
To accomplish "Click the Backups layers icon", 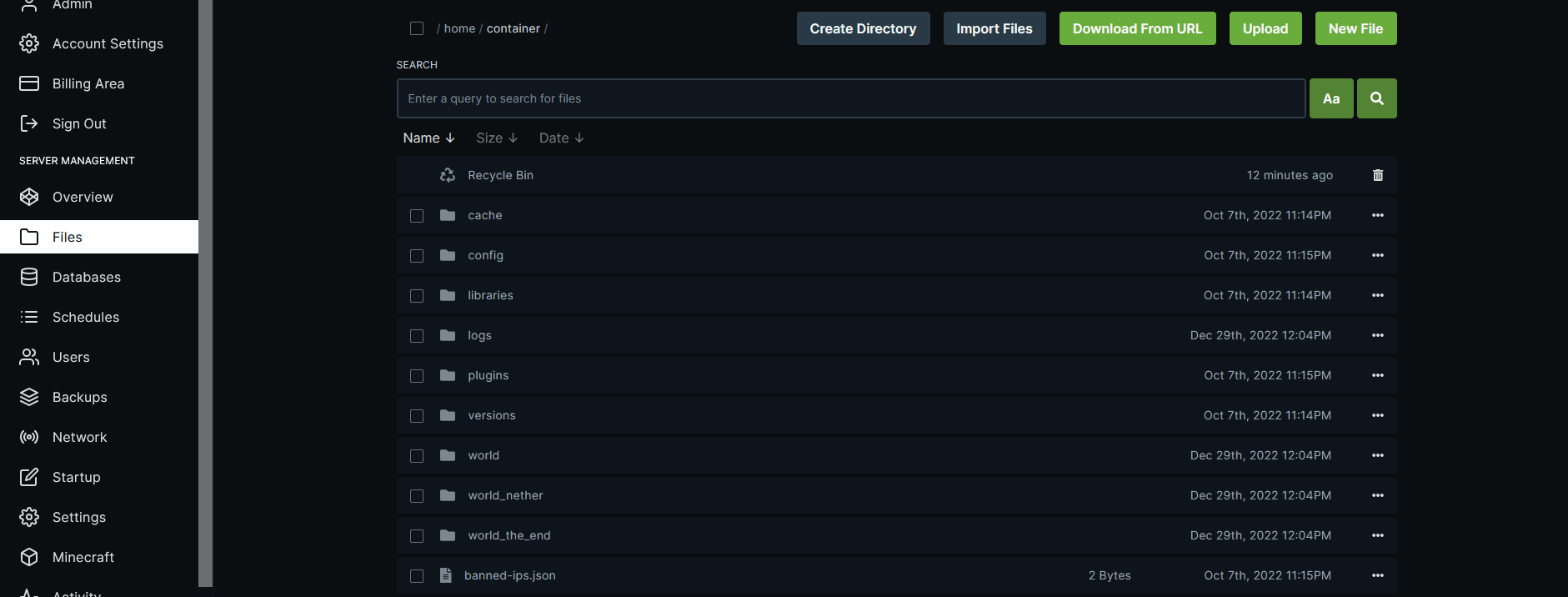I will tap(29, 397).
